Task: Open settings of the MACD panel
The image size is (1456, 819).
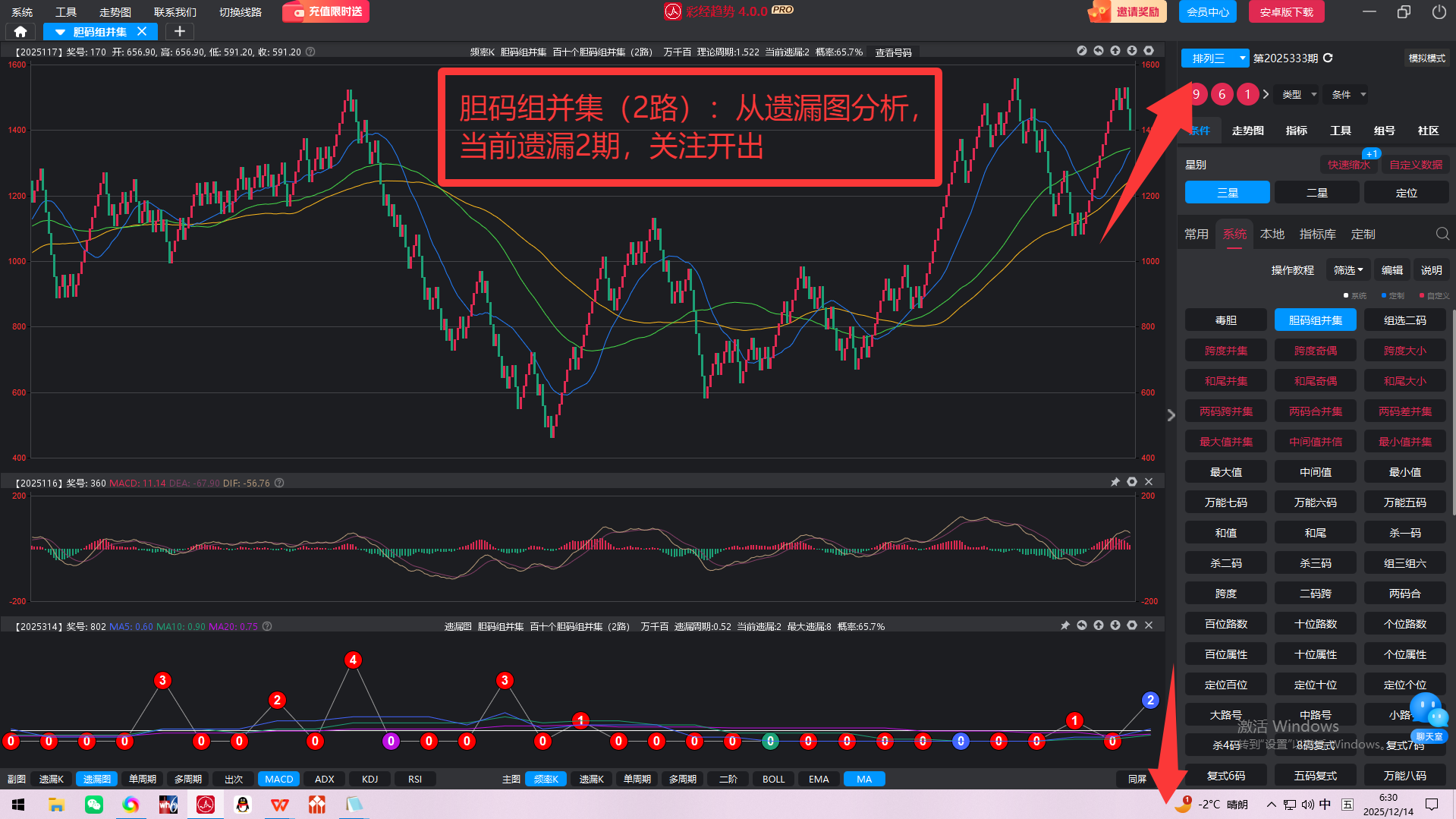Action: [1131, 482]
